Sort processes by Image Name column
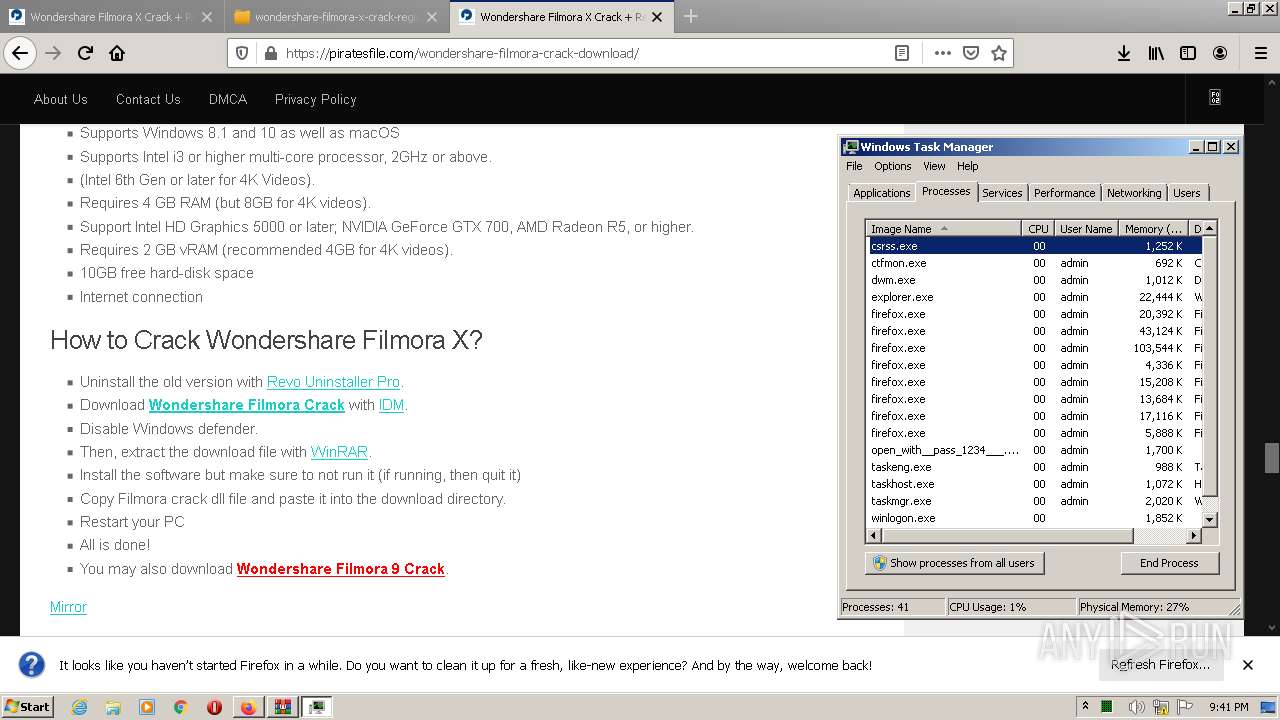This screenshot has height=720, width=1280. (944, 229)
